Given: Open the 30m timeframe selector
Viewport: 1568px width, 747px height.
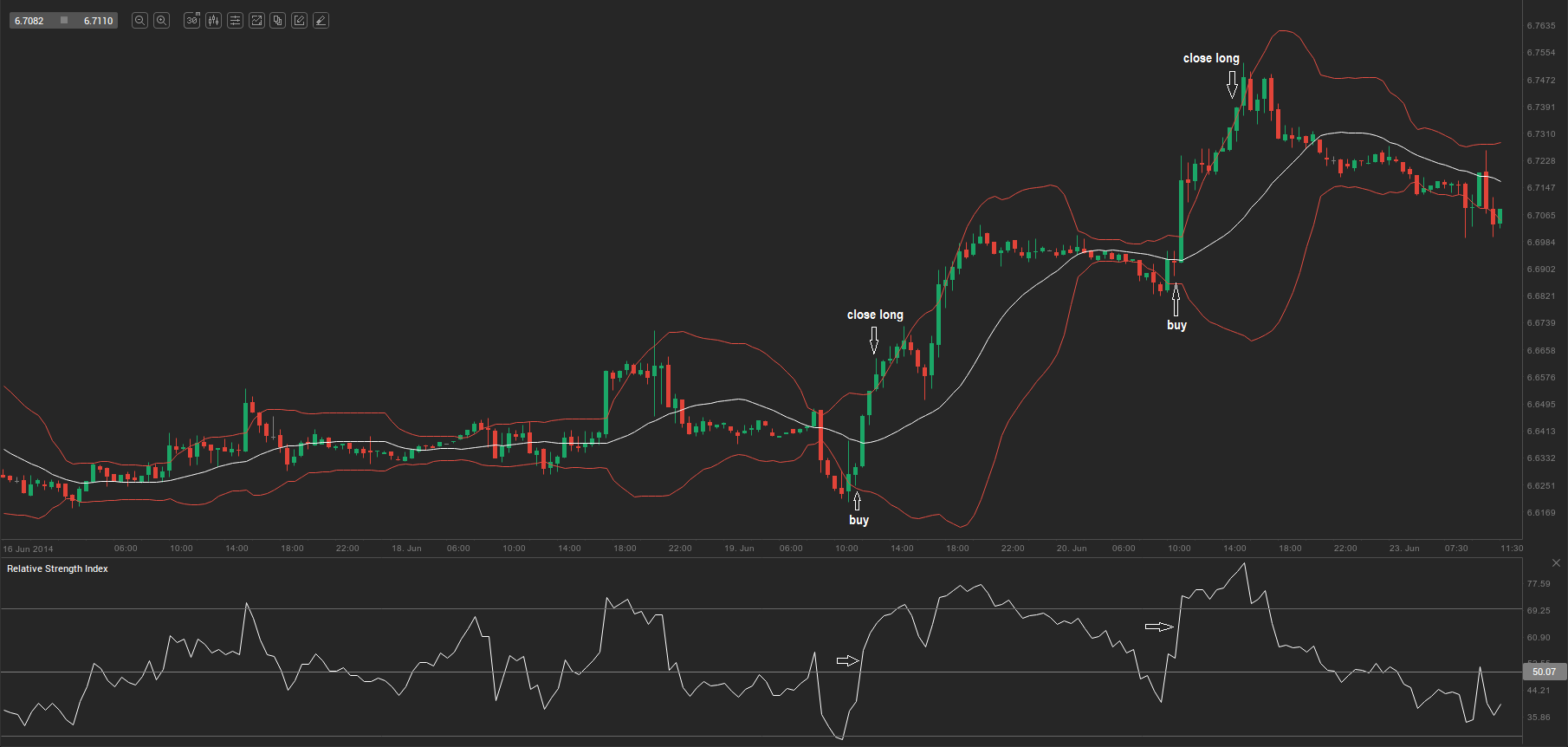Looking at the screenshot, I should (x=192, y=21).
